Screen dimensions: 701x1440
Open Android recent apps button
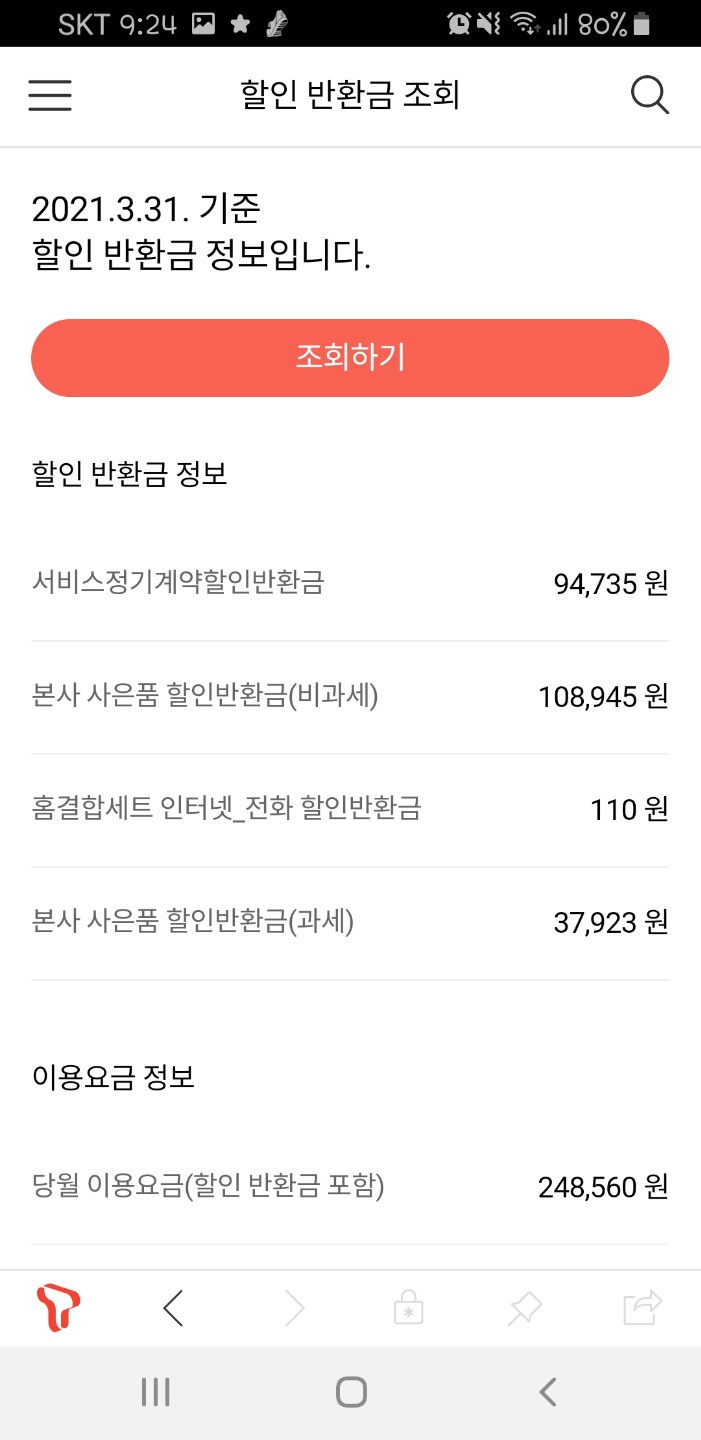(156, 1392)
